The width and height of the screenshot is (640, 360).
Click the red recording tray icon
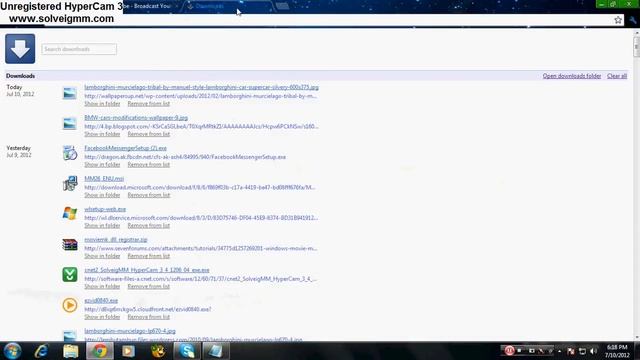click(x=509, y=351)
